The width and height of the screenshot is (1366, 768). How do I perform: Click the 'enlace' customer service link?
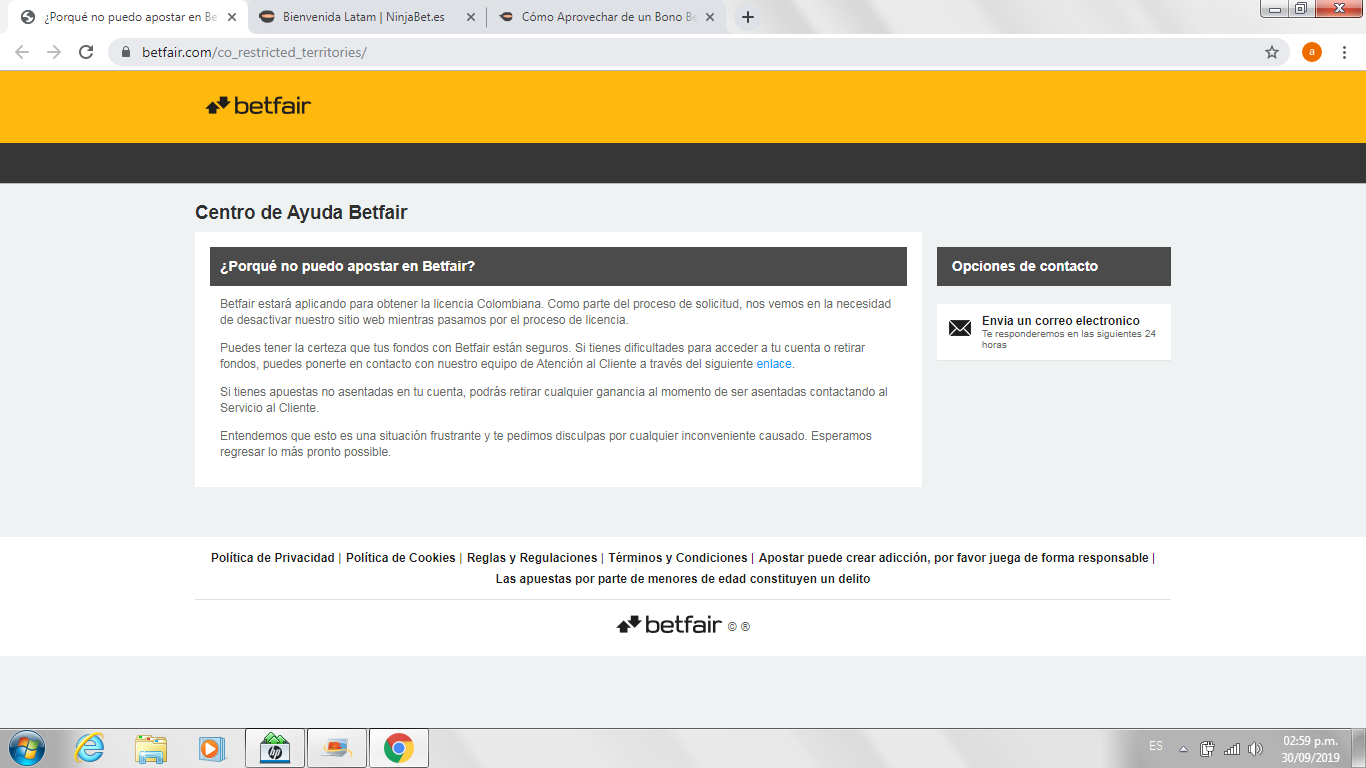(x=774, y=364)
